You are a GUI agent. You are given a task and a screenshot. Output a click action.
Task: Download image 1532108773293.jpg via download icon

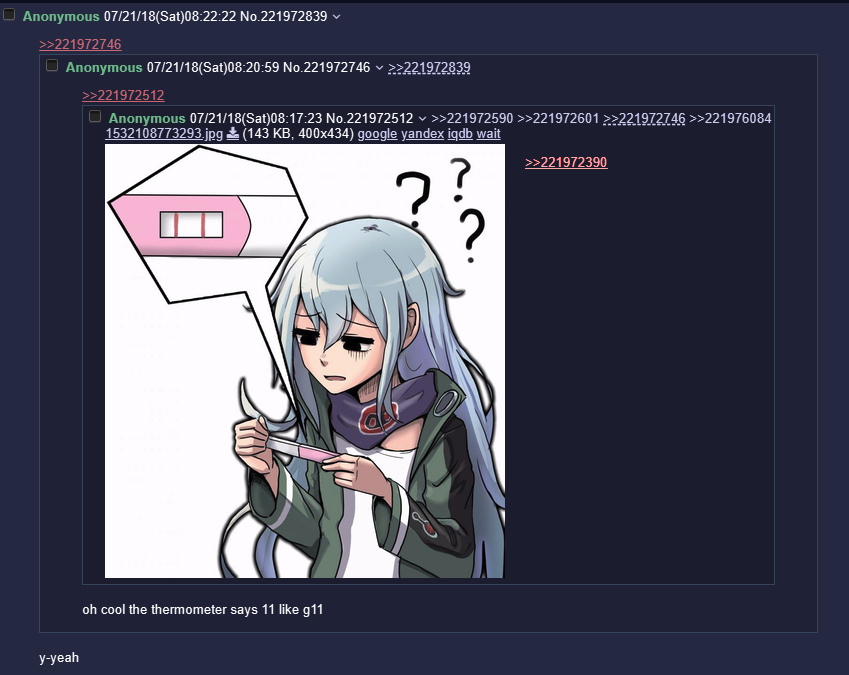click(232, 133)
